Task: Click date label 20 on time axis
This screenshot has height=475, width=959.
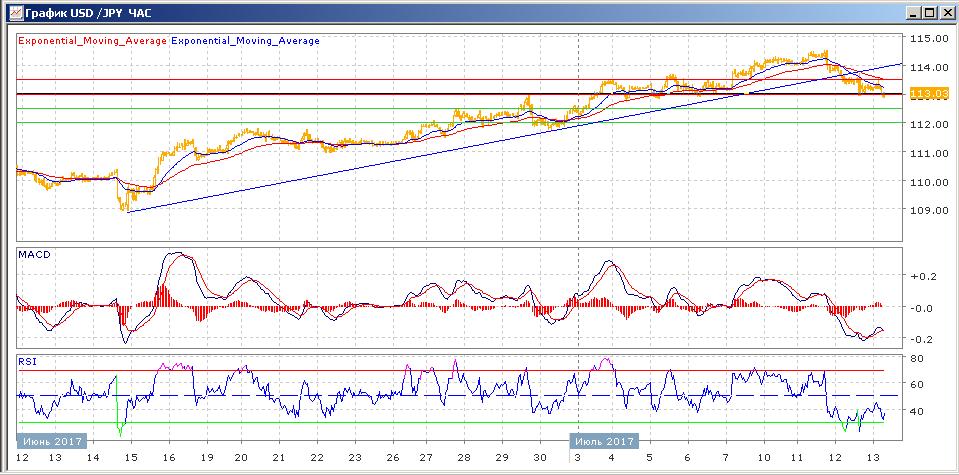Action: tap(242, 458)
